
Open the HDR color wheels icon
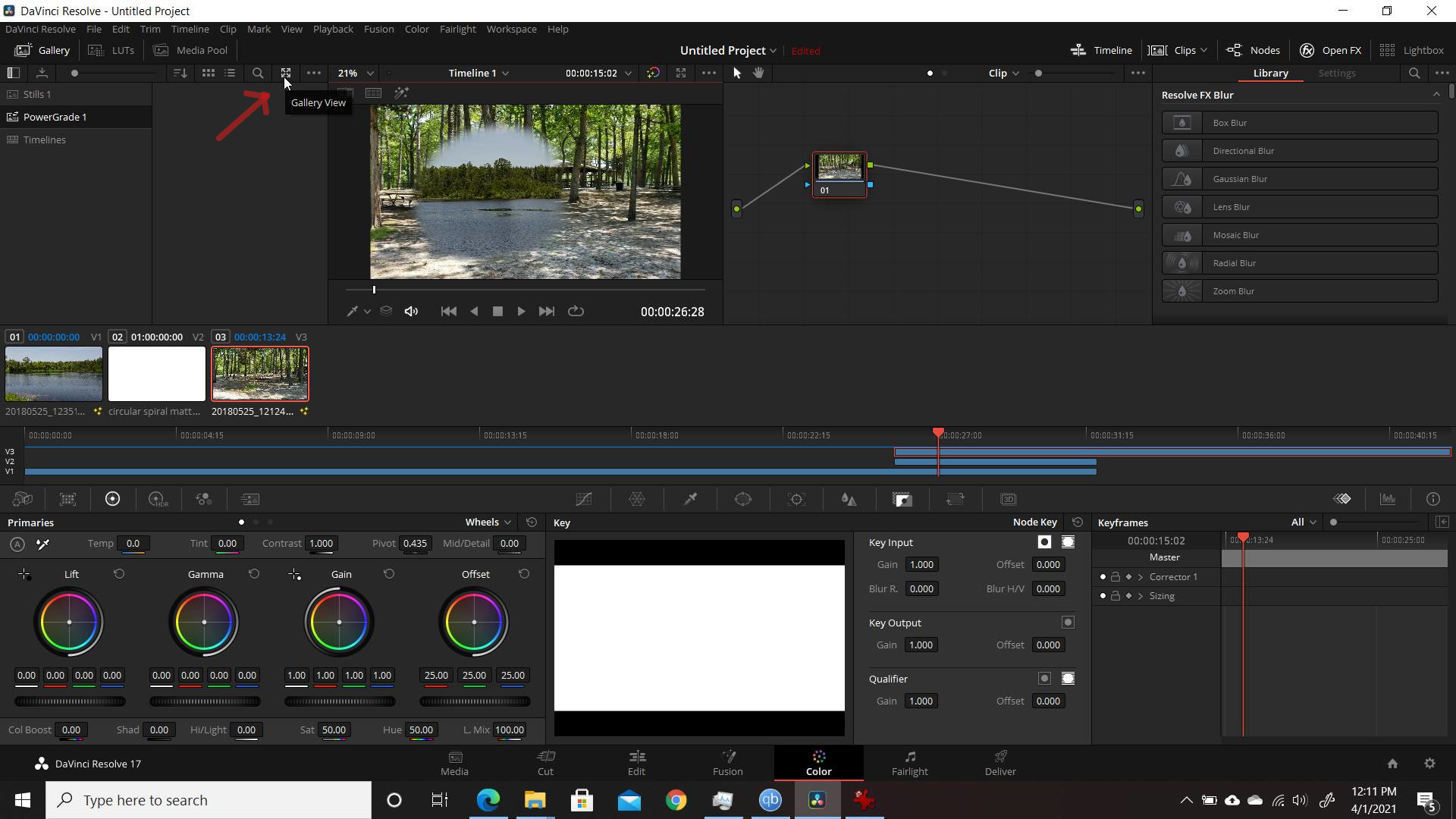158,499
